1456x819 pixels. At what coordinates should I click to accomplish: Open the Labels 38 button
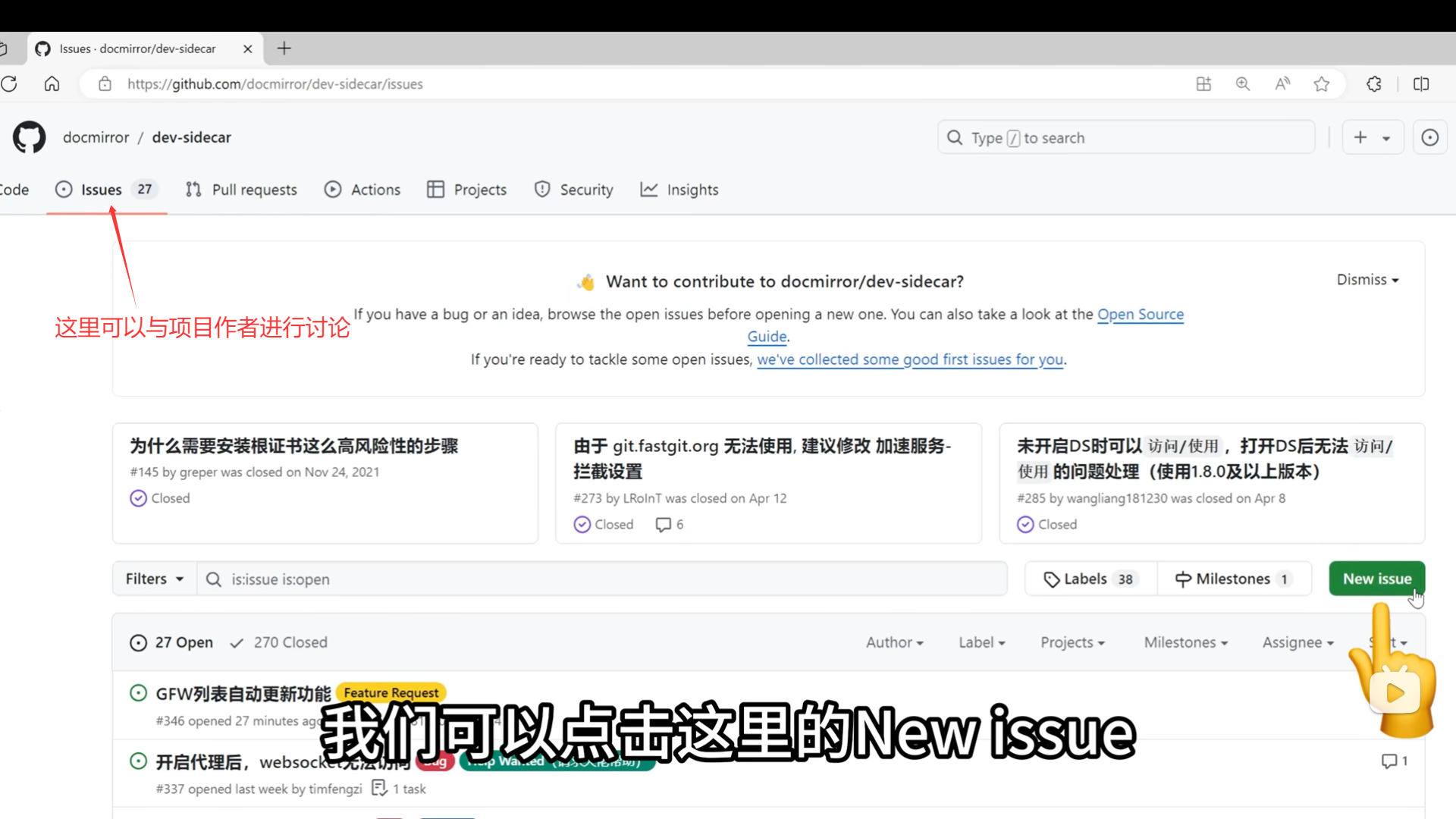pyautogui.click(x=1090, y=579)
